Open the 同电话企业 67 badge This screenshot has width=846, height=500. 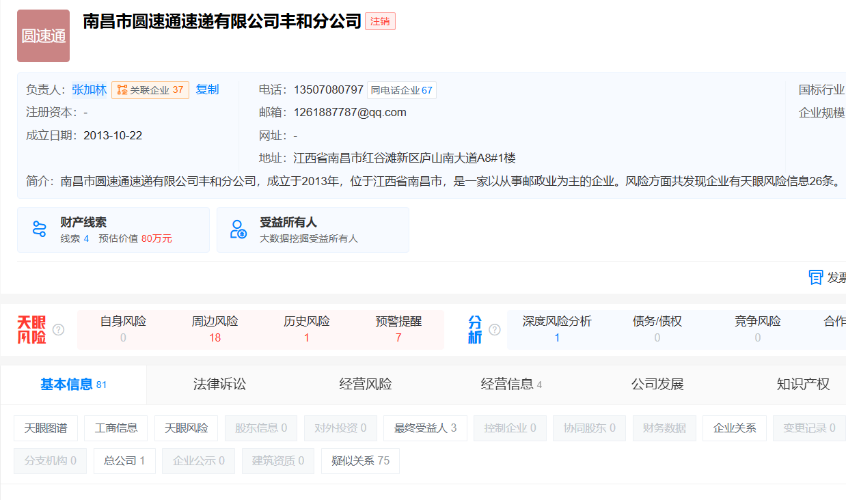pos(402,90)
